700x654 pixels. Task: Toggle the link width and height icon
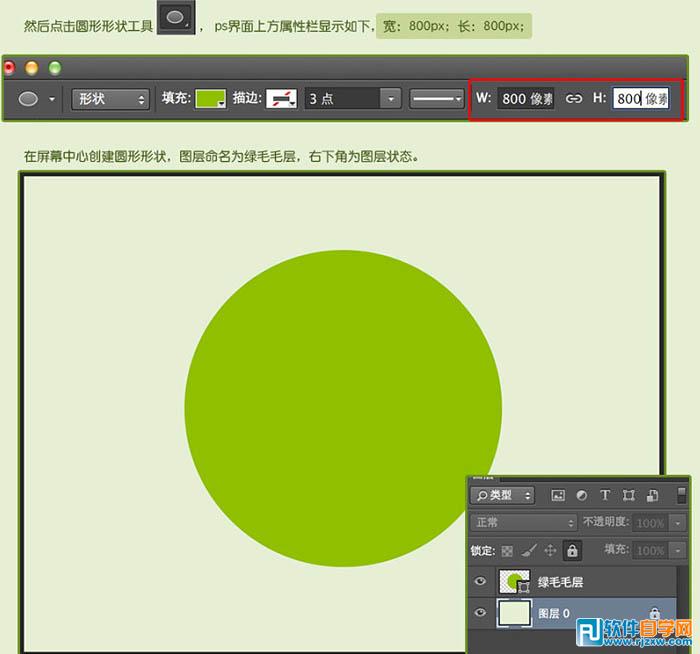574,98
